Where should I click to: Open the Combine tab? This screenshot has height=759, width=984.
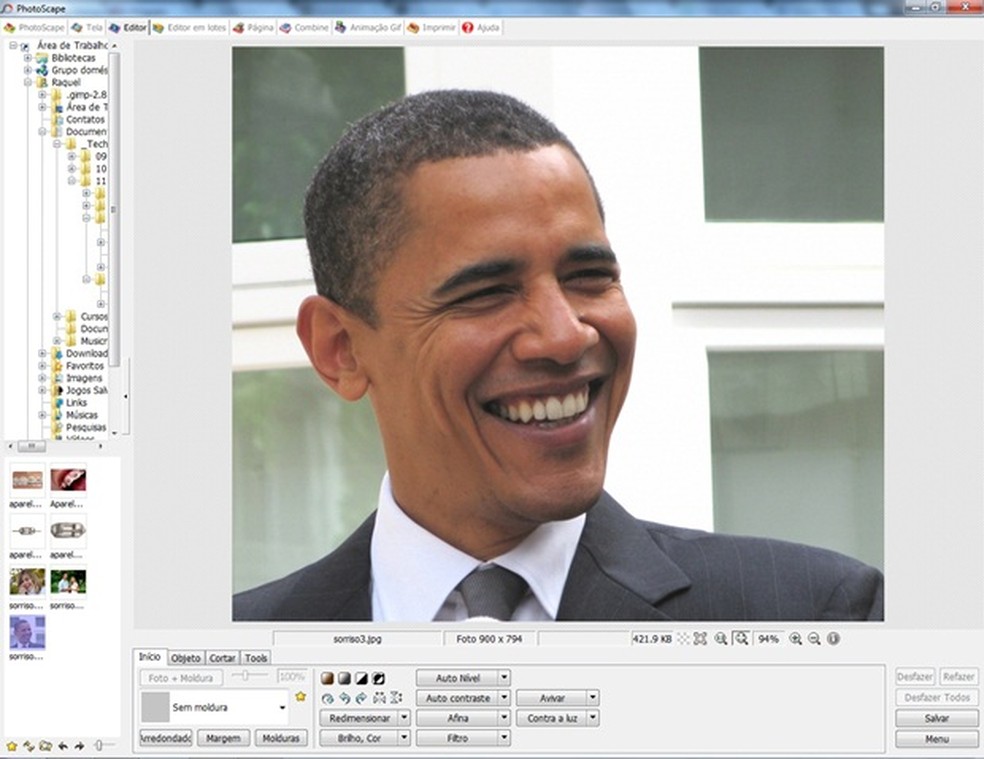[304, 28]
